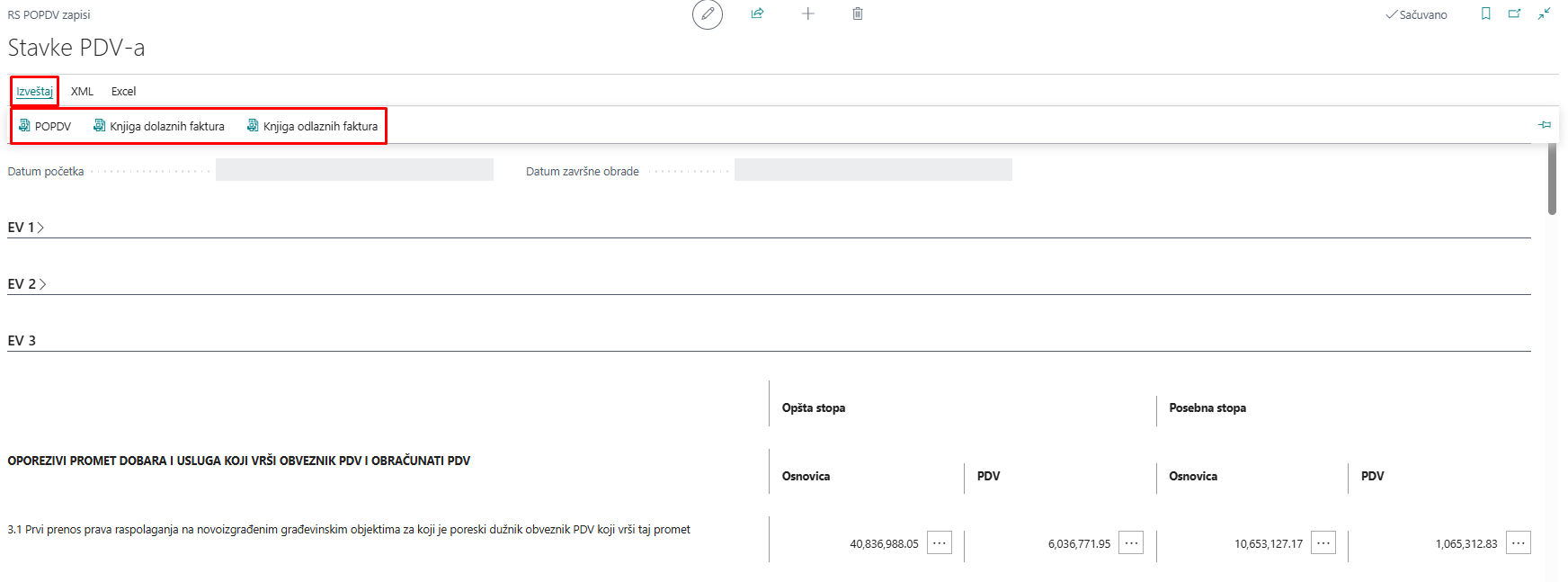The width and height of the screenshot is (1568, 582).
Task: Expand the EV 1 section
Action: pos(26,228)
